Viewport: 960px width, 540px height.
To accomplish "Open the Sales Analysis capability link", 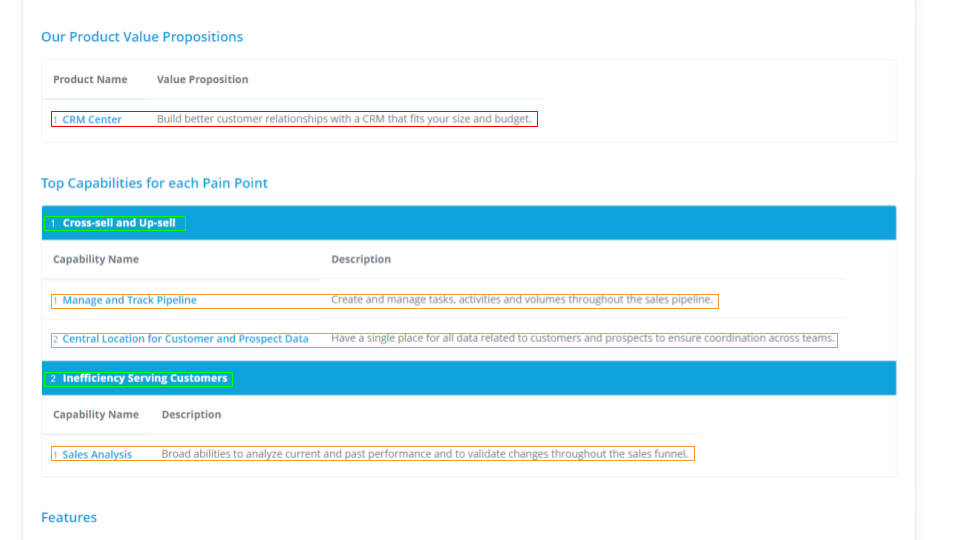I will point(97,454).
